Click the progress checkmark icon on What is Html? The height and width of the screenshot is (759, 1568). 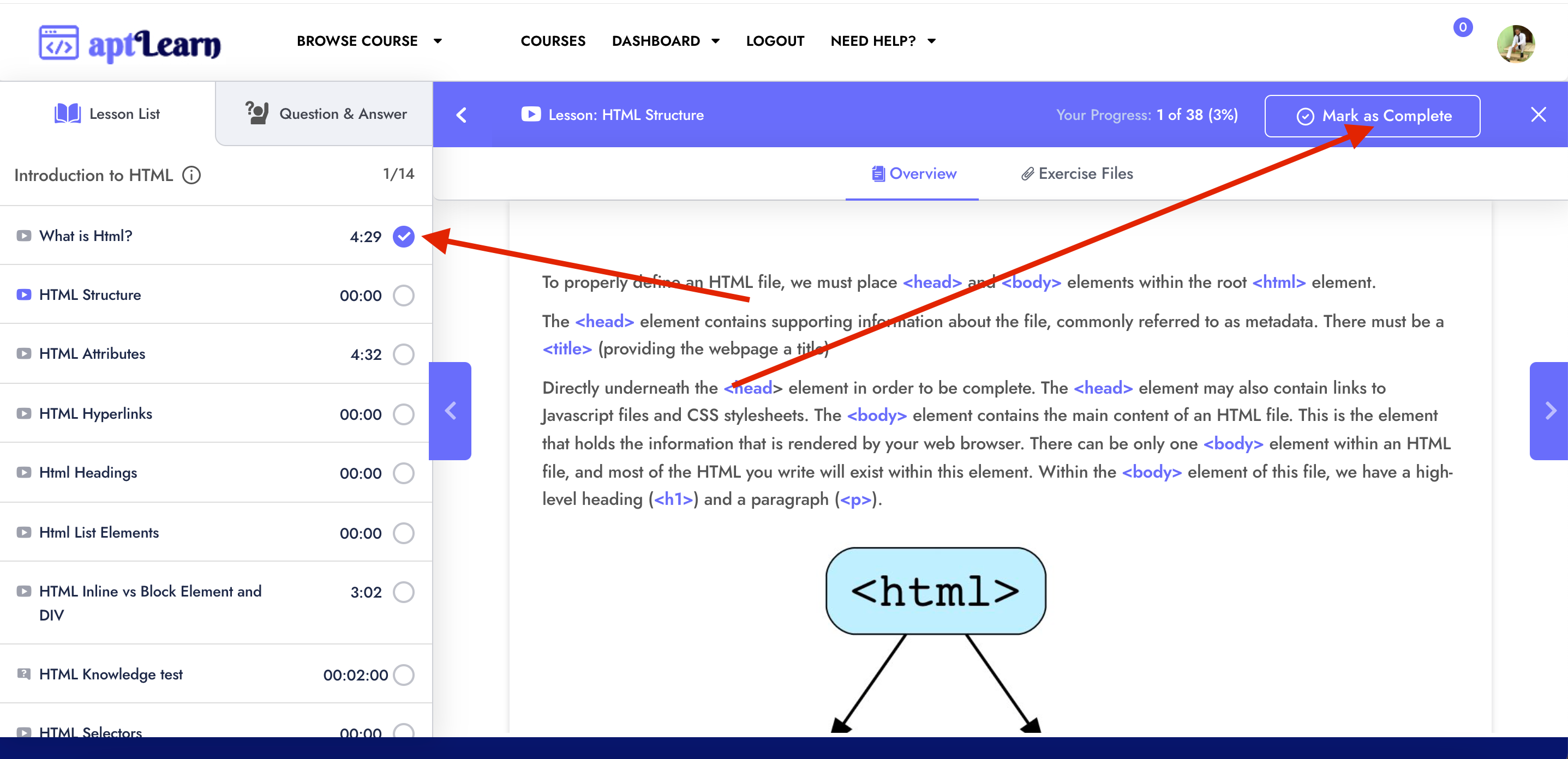pyautogui.click(x=405, y=236)
